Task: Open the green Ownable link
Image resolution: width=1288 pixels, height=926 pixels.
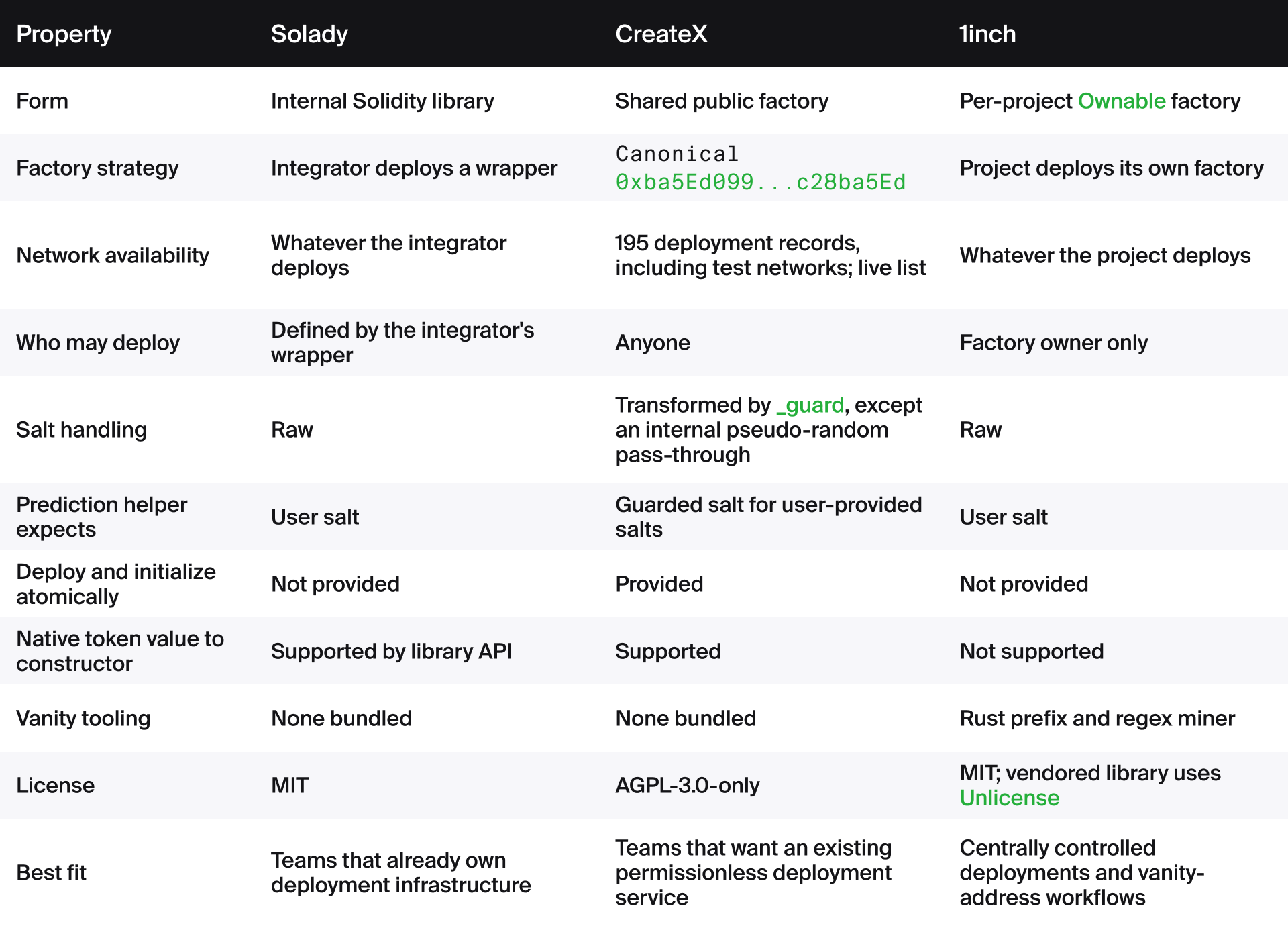Action: tap(1122, 101)
